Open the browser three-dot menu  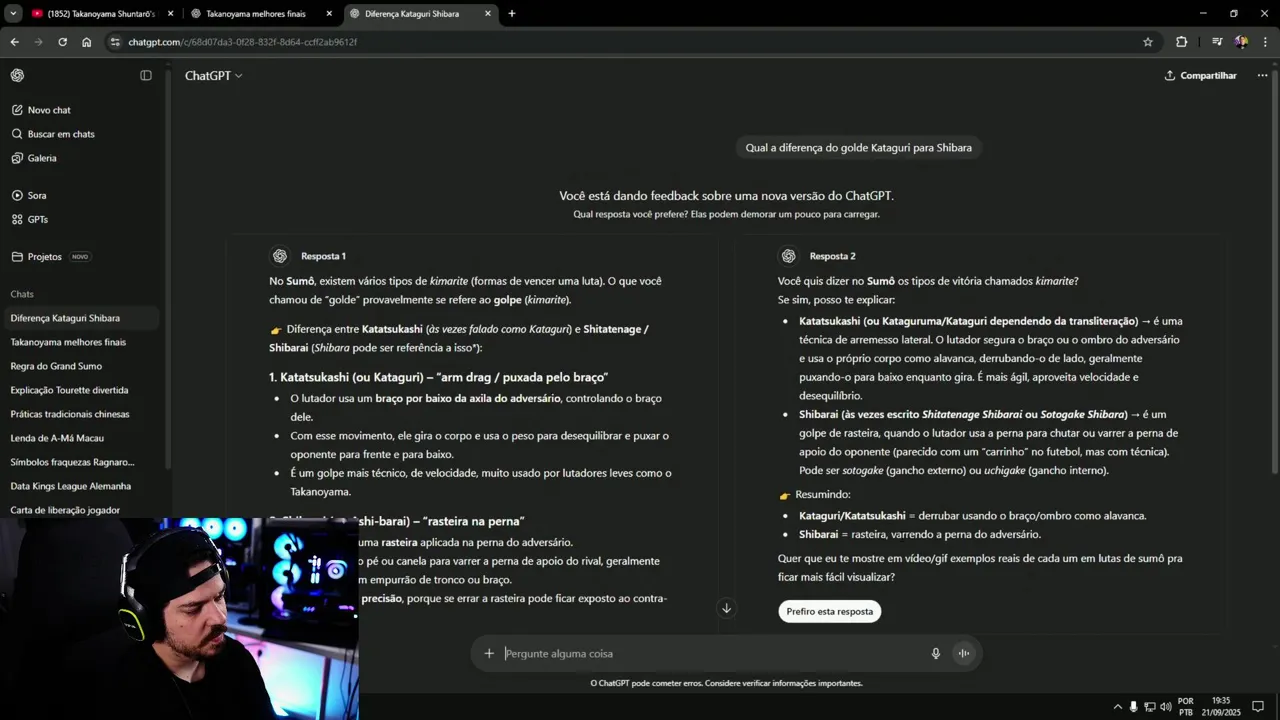[x=1266, y=42]
